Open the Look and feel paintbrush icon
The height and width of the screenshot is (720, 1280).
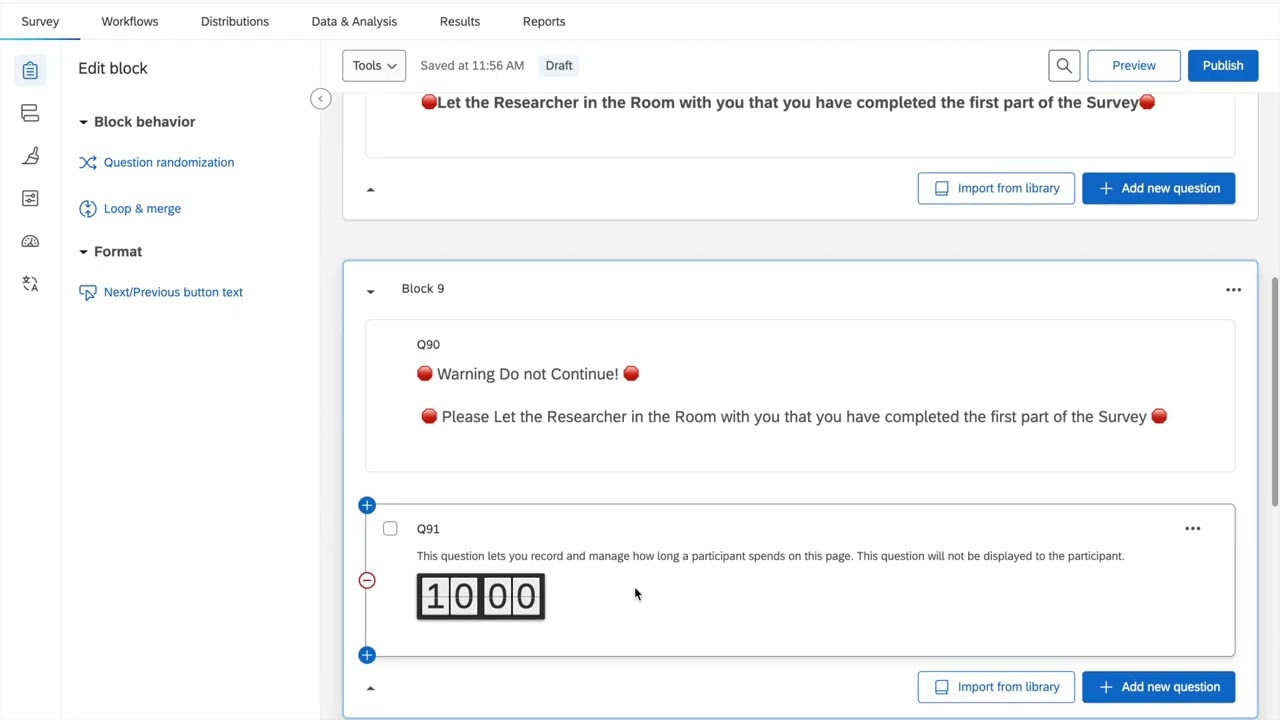click(x=30, y=156)
